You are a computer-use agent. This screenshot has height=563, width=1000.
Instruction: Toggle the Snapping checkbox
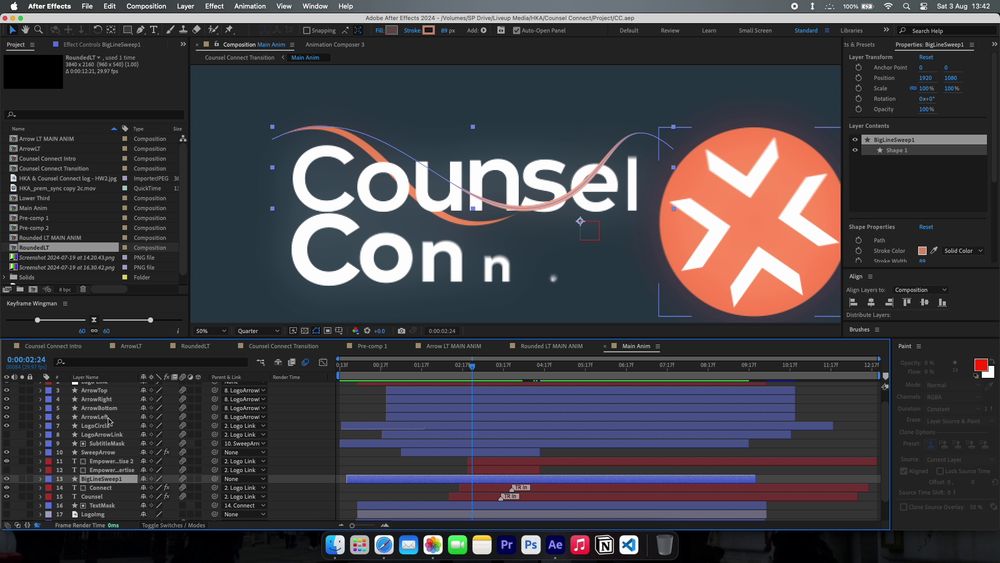307,30
